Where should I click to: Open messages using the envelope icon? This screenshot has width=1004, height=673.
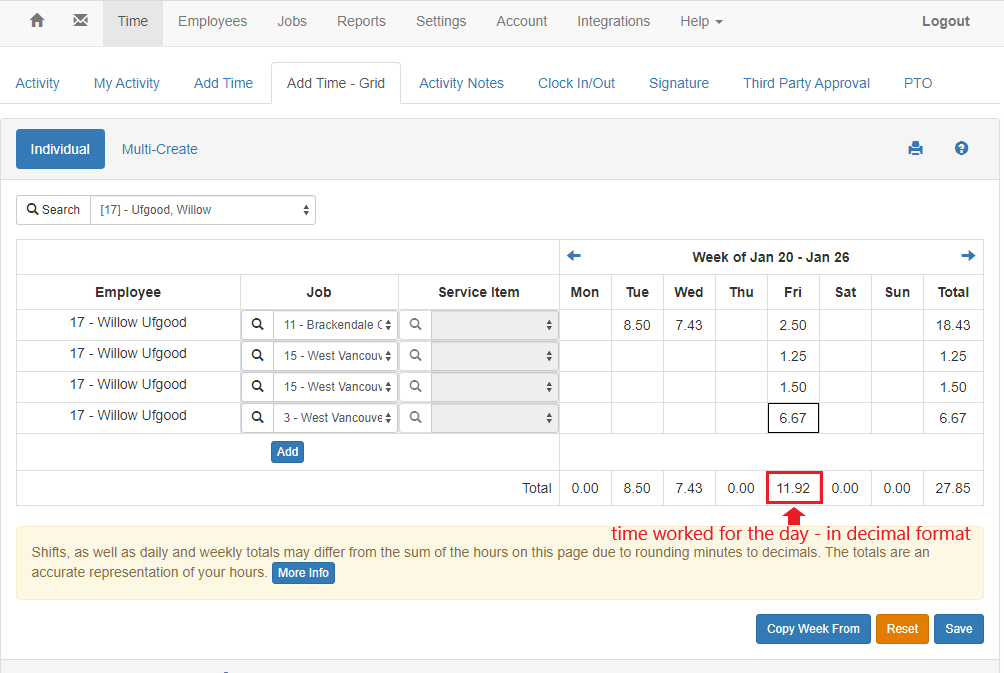80,20
